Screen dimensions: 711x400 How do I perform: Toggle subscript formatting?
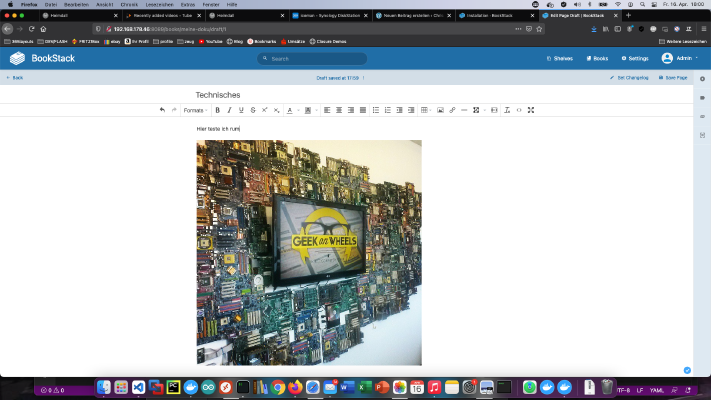[277, 110]
